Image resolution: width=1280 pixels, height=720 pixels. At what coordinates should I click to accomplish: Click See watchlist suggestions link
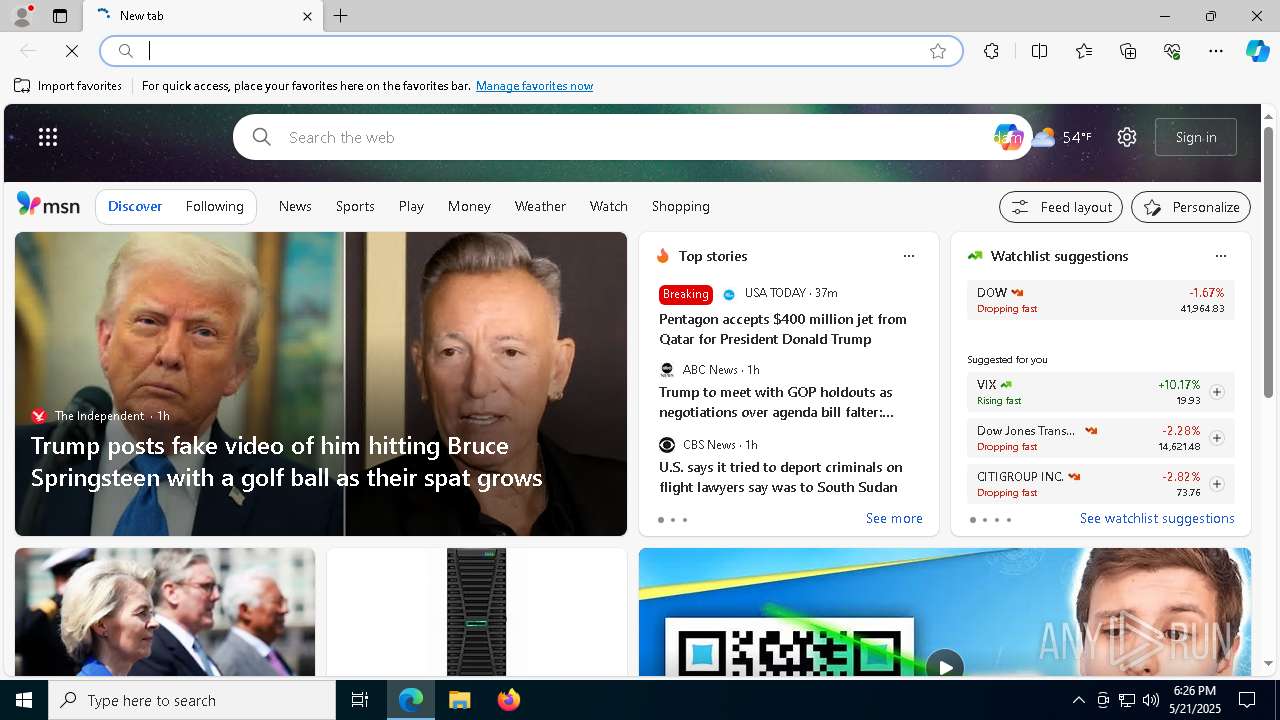1157,518
